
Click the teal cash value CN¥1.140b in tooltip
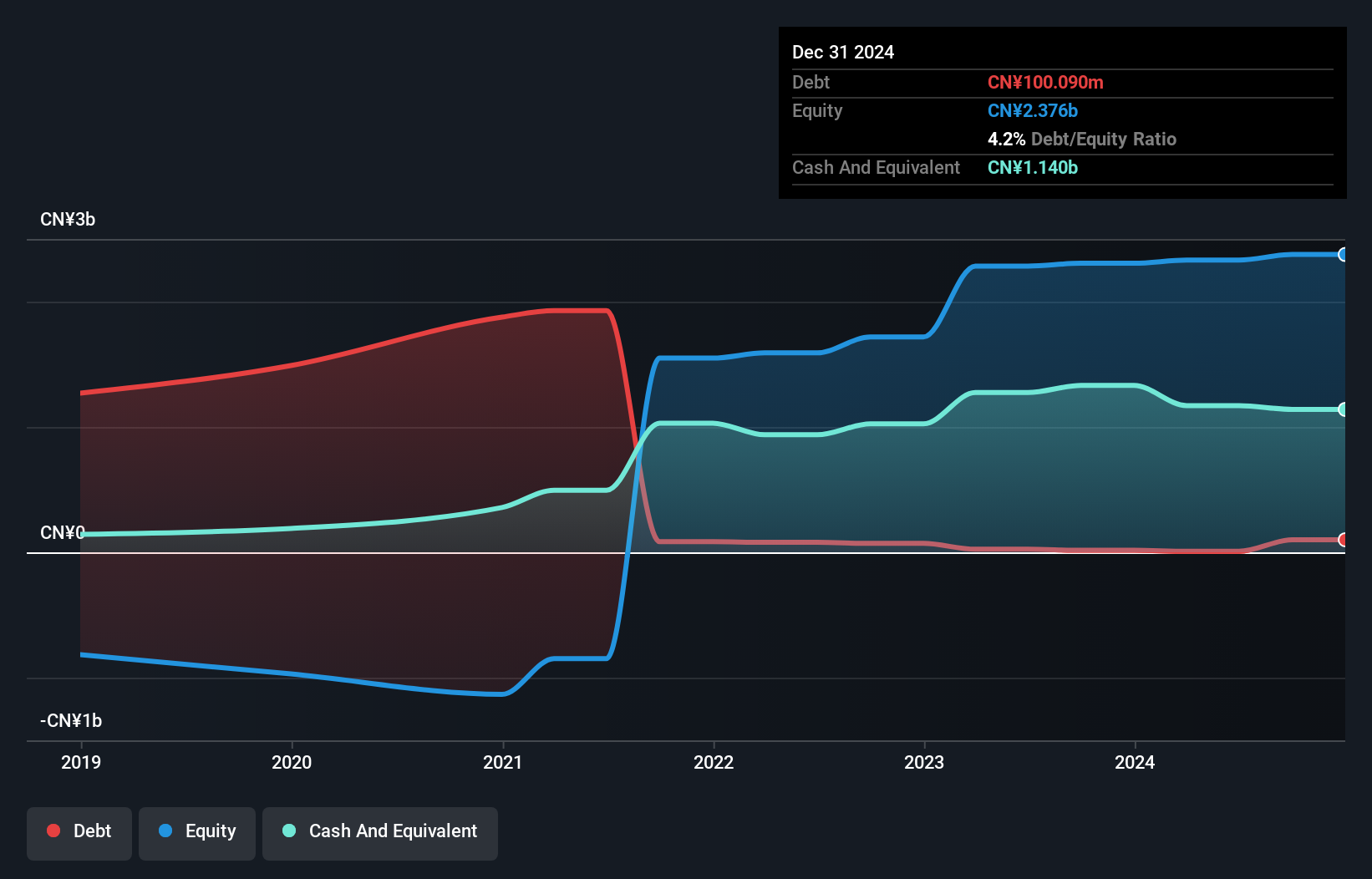tap(1032, 167)
